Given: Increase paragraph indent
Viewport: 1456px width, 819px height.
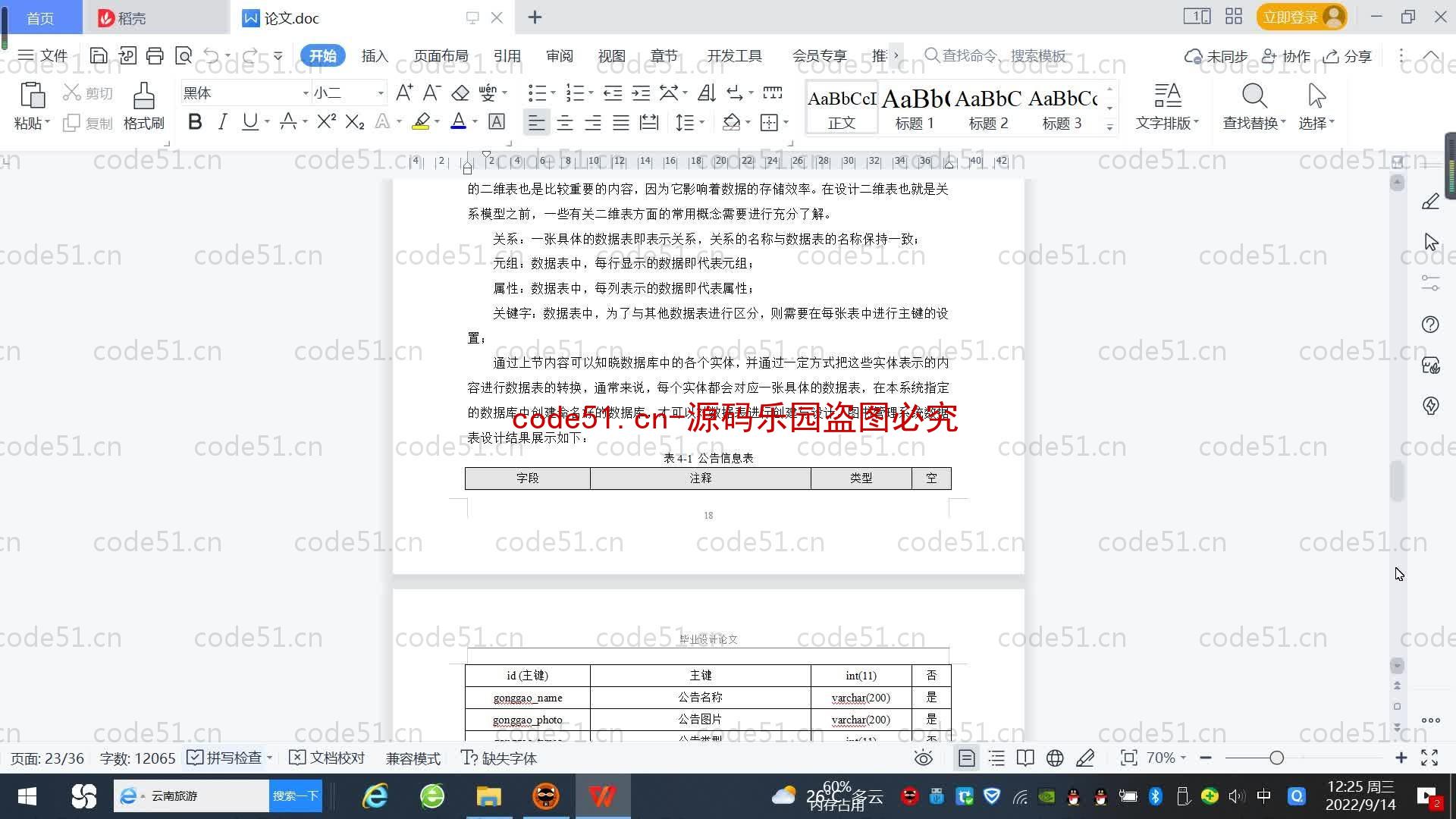Looking at the screenshot, I should point(641,93).
